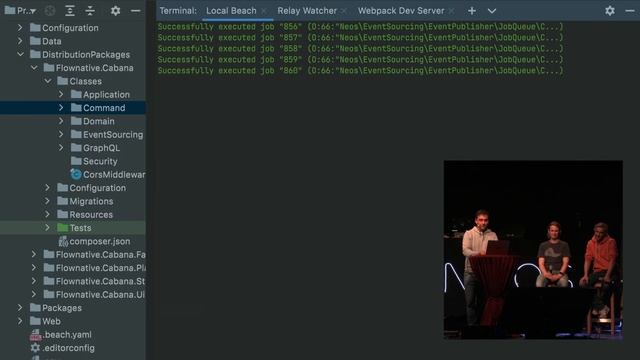Click the .beach.yaml file icon
640x360 pixels.
[x=35, y=335]
